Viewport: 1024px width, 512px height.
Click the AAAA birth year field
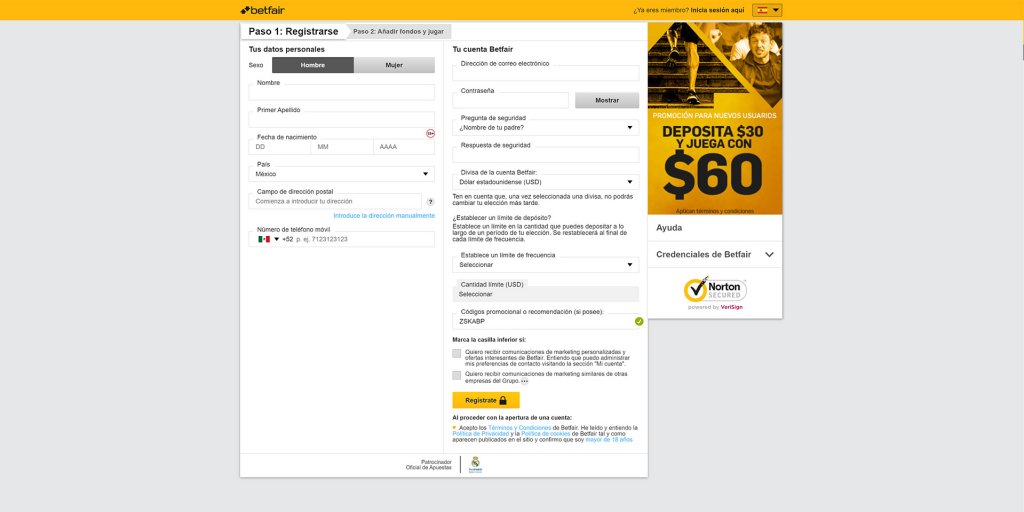point(404,147)
